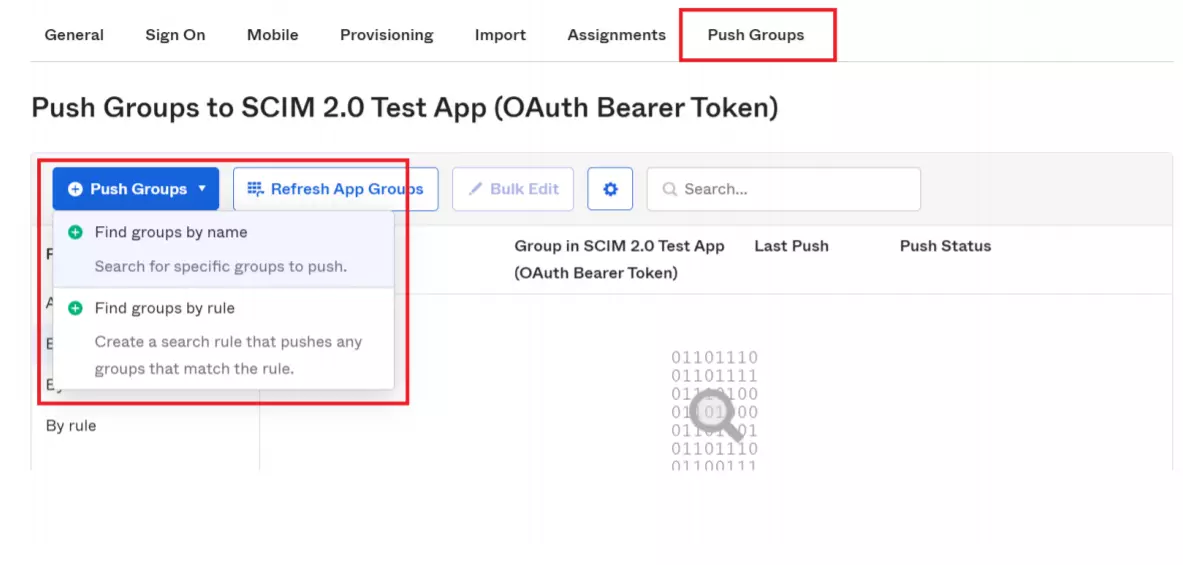Viewport: 1183px width, 565px height.
Task: Open the General tab
Action: pos(74,35)
